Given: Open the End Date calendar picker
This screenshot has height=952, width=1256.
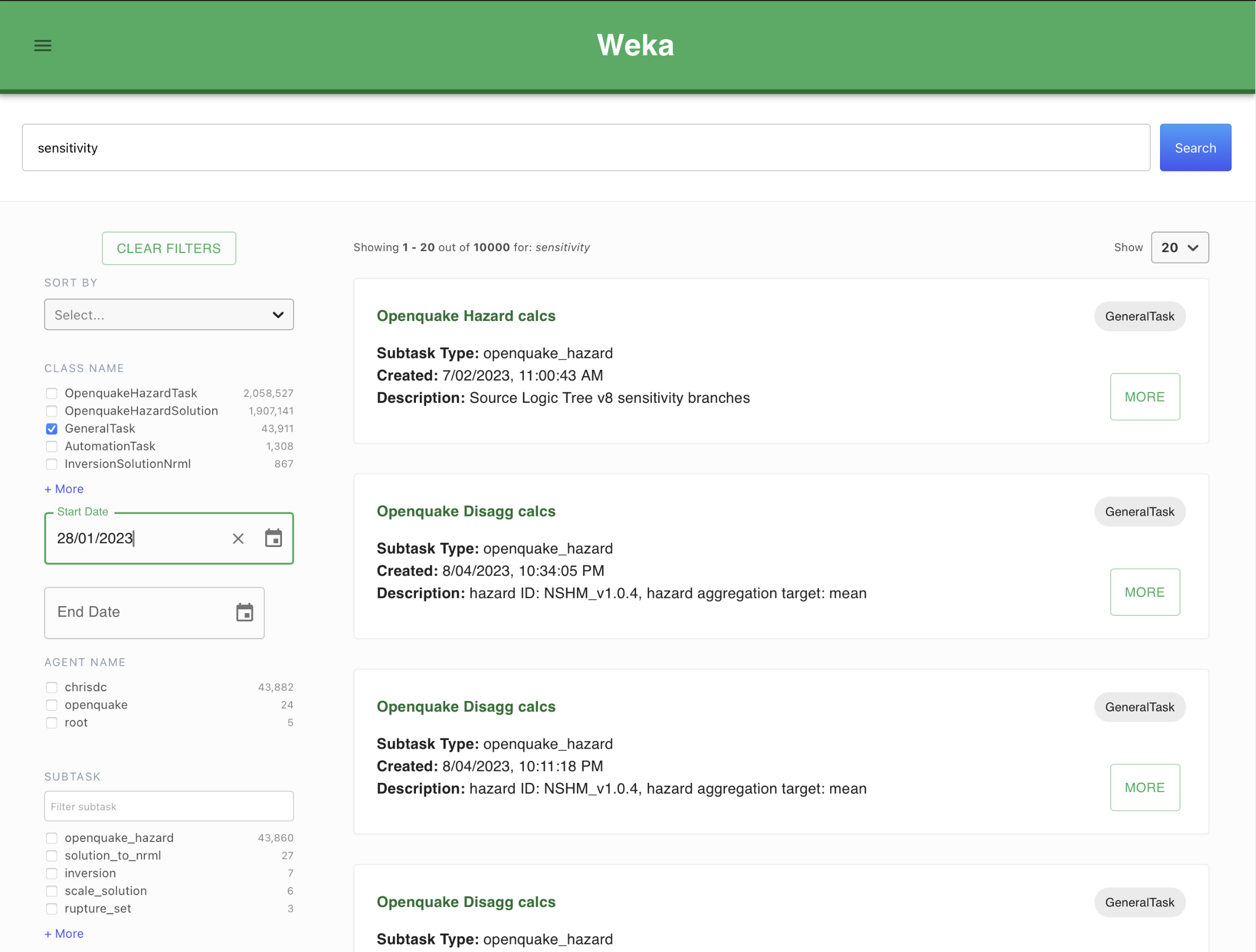Looking at the screenshot, I should 245,612.
